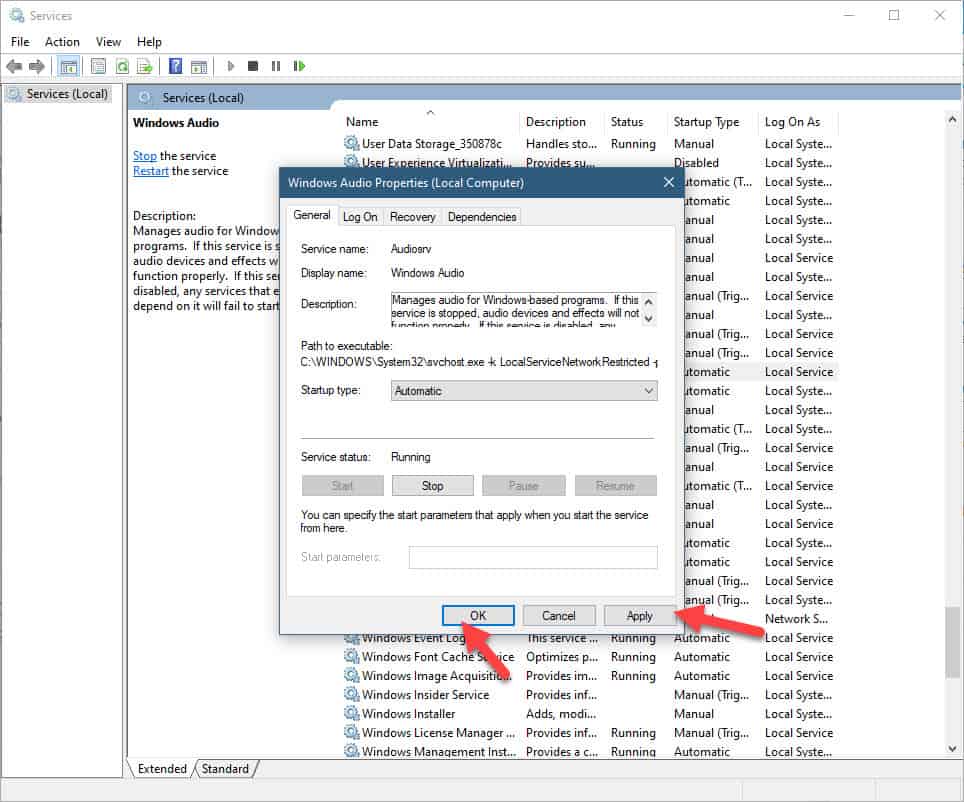The height and width of the screenshot is (802, 964).
Task: Click Services app icon in title bar
Action: point(17,15)
